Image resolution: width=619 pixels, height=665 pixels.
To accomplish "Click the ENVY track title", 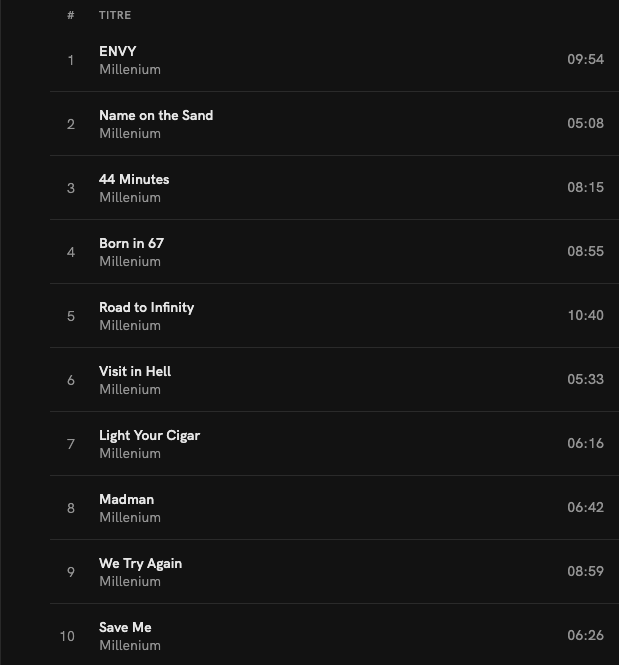I will click(118, 51).
